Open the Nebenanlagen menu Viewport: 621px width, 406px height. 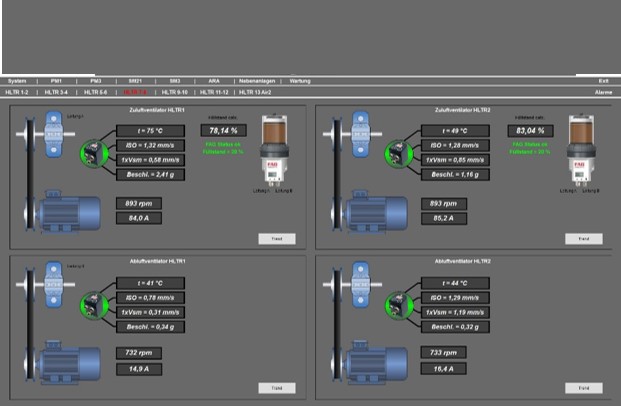coord(256,80)
